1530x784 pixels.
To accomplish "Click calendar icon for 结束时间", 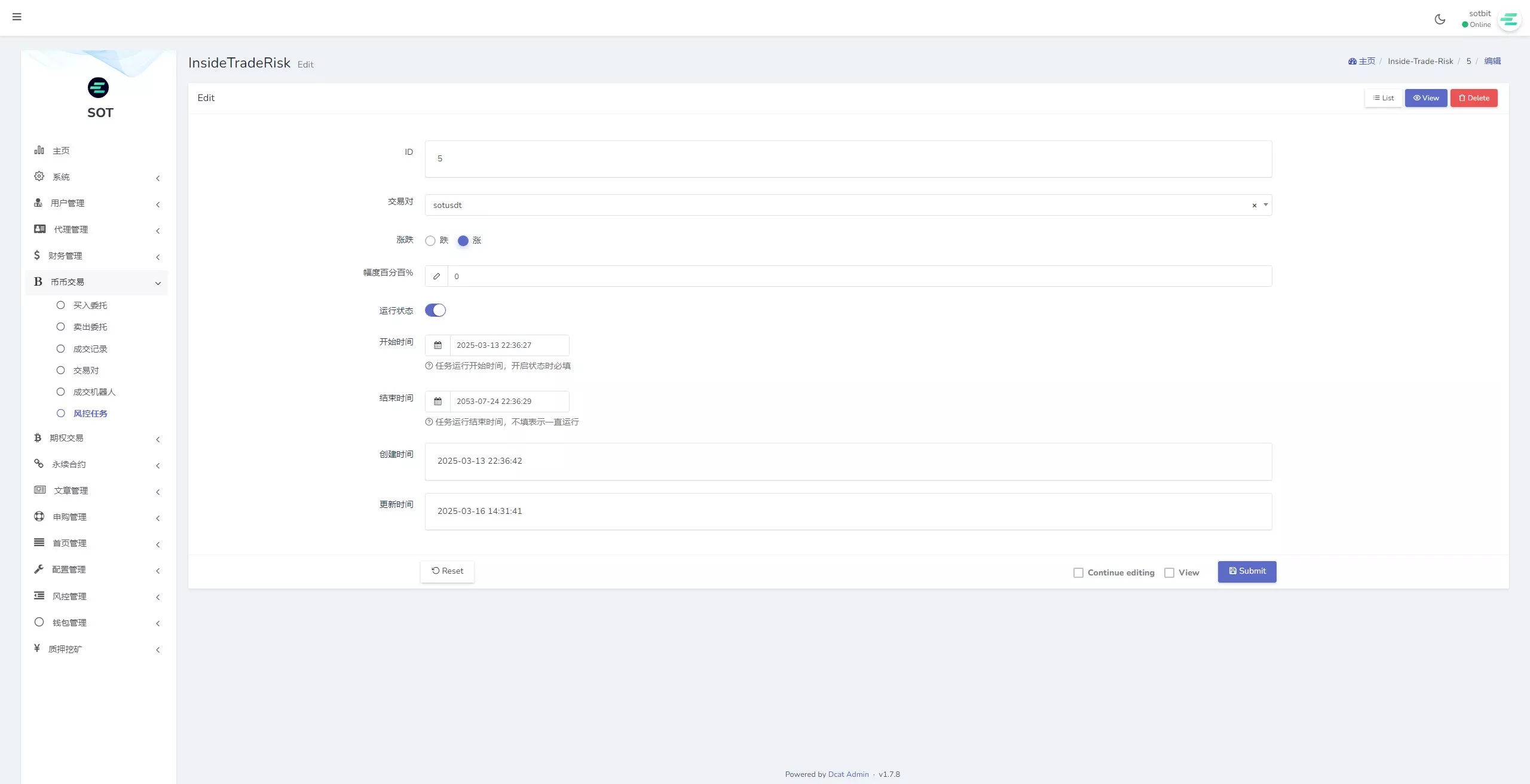I will click(x=437, y=402).
